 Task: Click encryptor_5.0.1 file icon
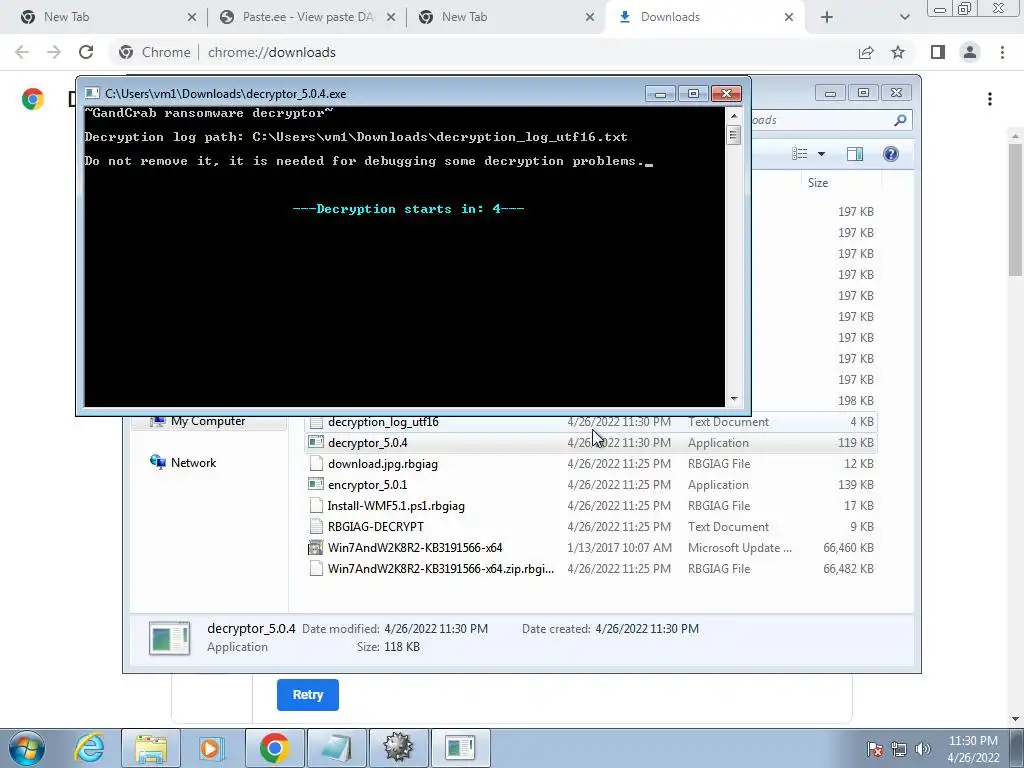point(315,485)
